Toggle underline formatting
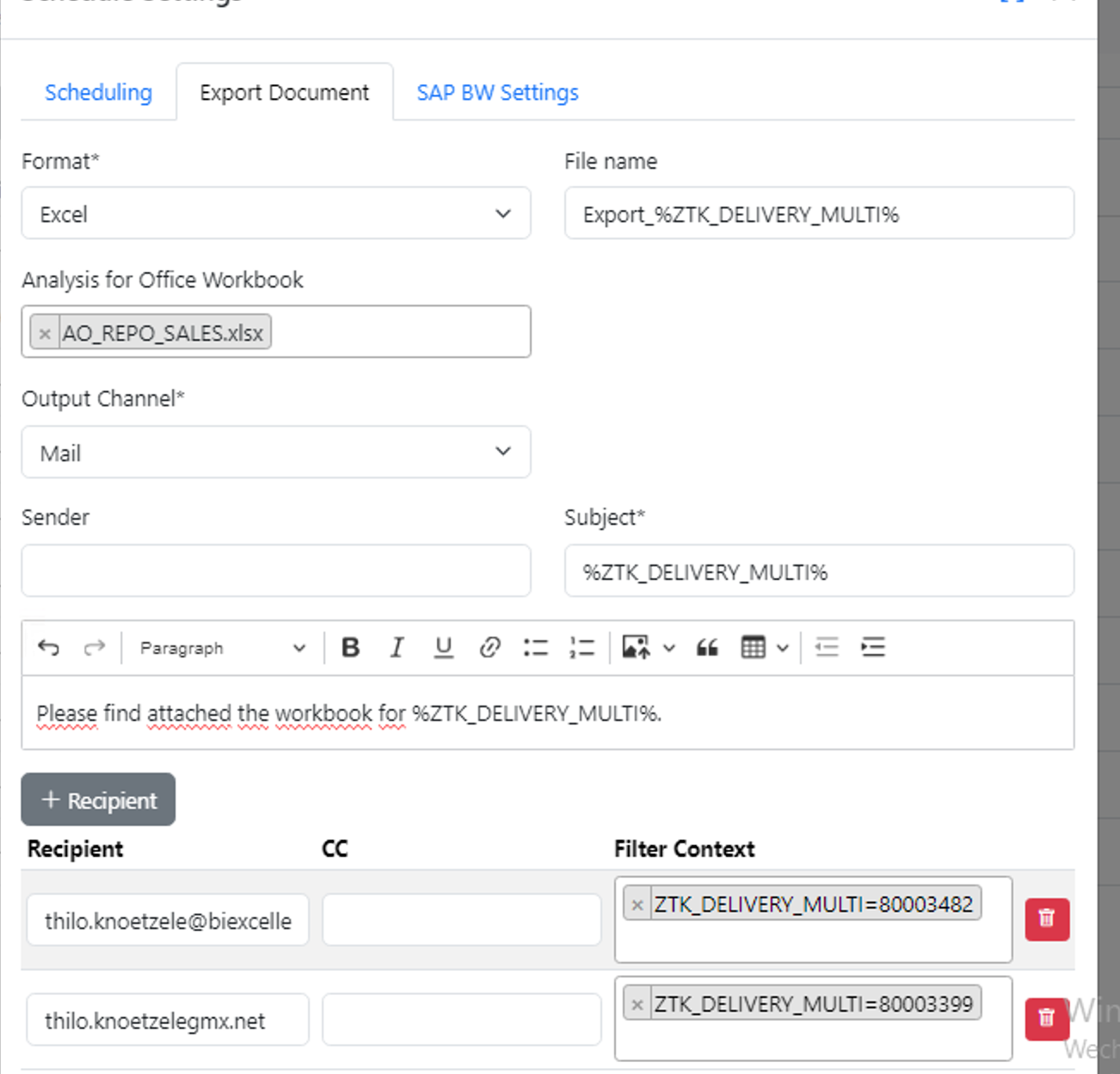This screenshot has height=1074, width=1120. (x=443, y=647)
